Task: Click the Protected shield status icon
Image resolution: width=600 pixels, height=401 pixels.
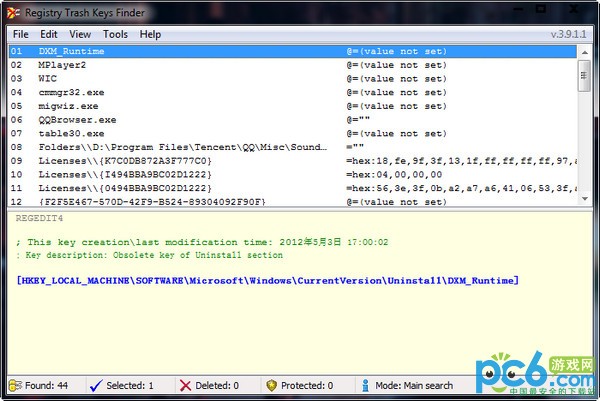Action: point(271,385)
